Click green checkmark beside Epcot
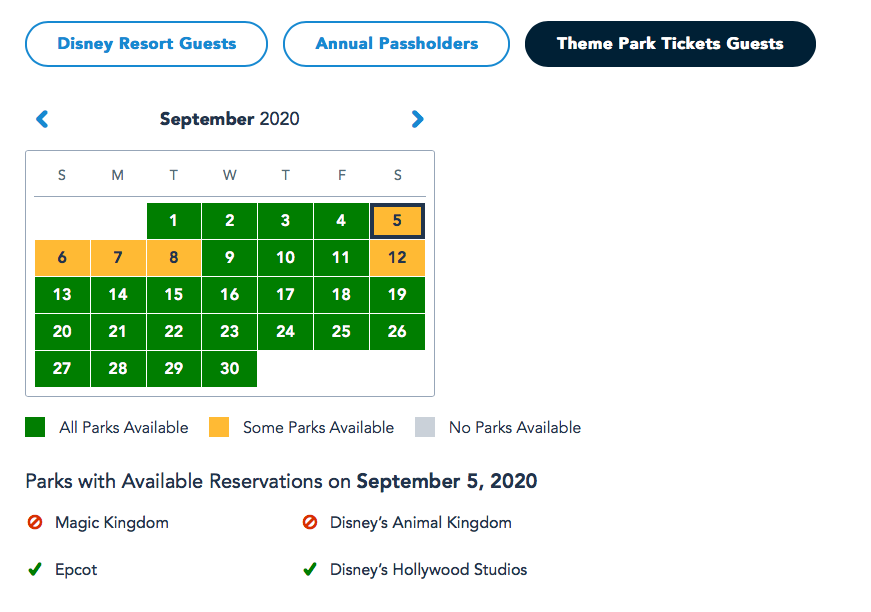Viewport: 871px width, 612px height. (35, 570)
